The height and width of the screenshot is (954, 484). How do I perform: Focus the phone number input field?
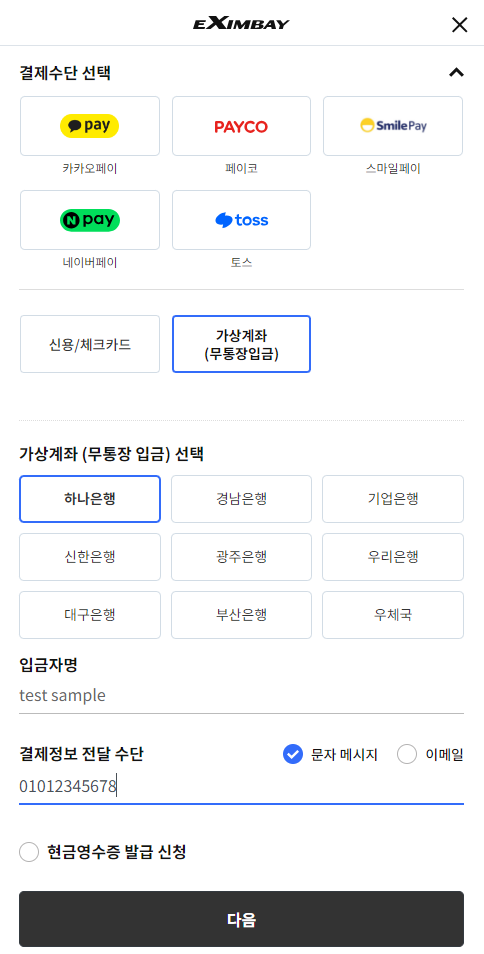pos(241,787)
